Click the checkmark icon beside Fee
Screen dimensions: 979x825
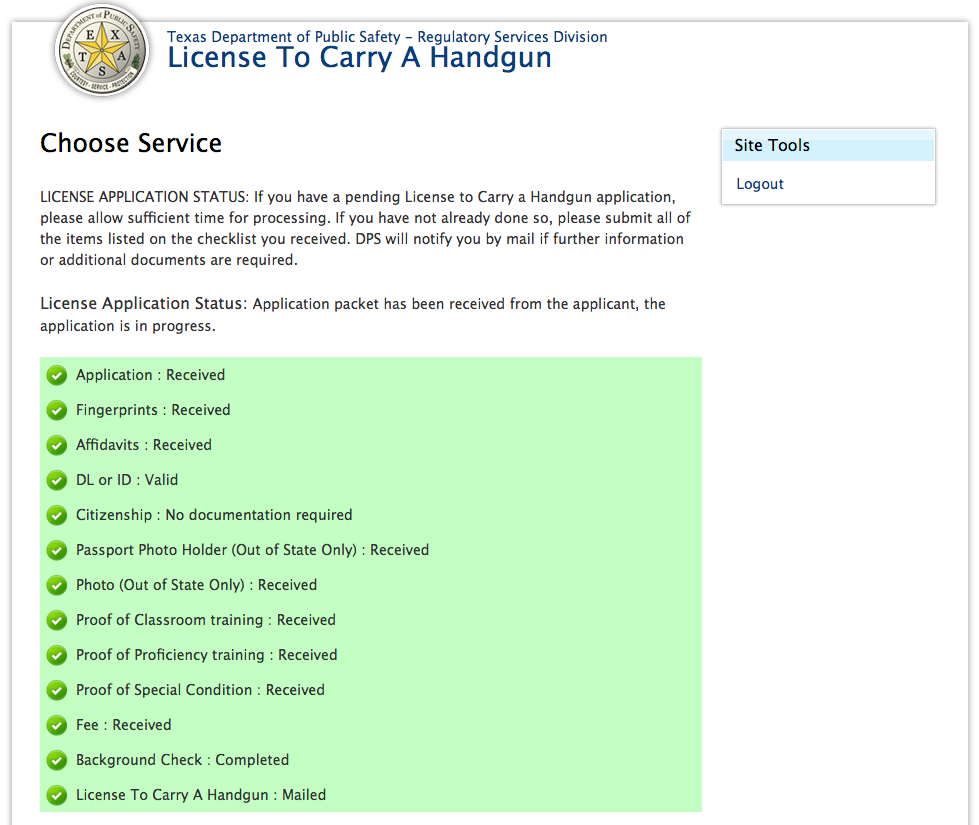coord(57,726)
